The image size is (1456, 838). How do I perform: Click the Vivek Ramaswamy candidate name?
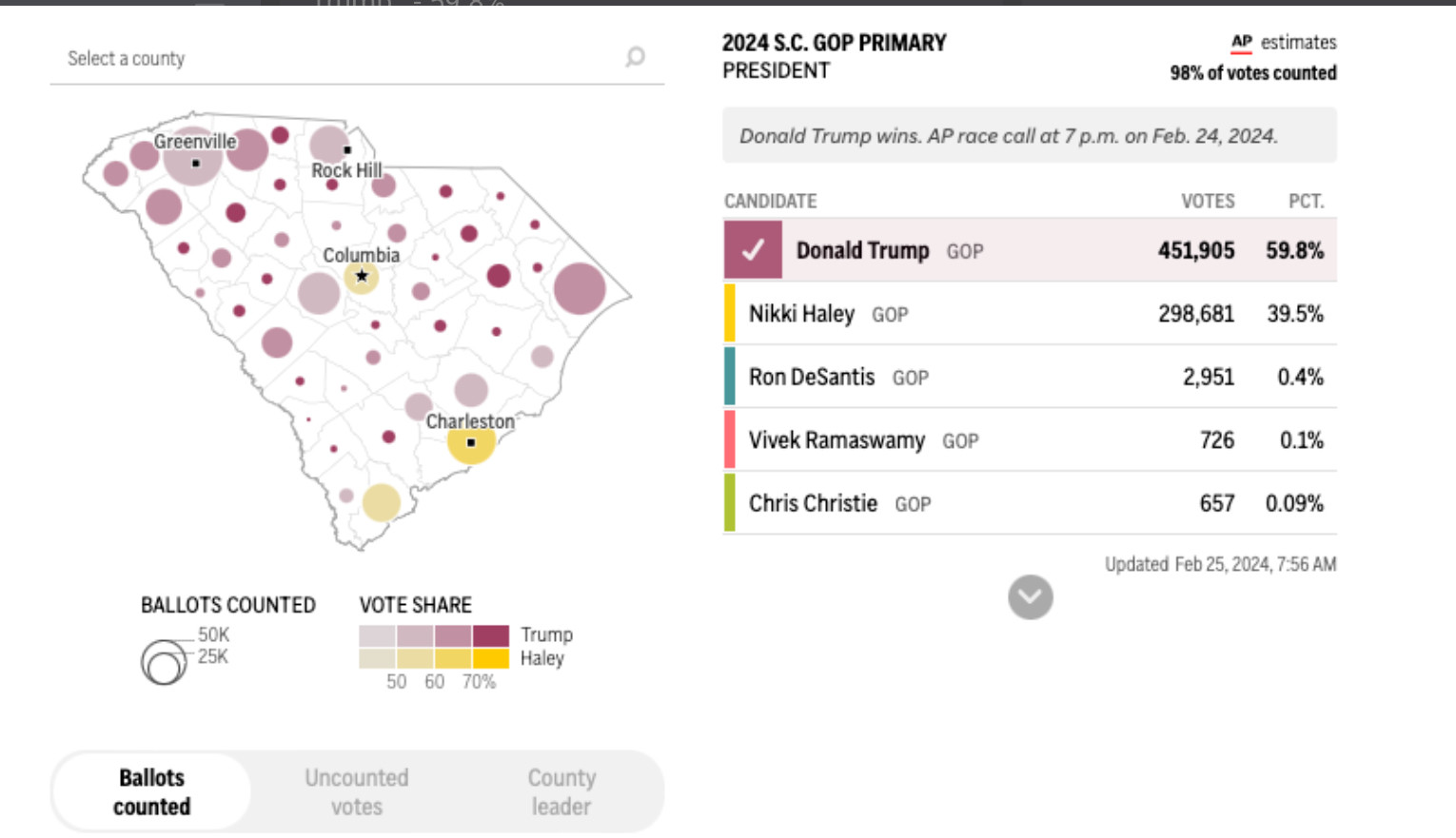tap(836, 440)
